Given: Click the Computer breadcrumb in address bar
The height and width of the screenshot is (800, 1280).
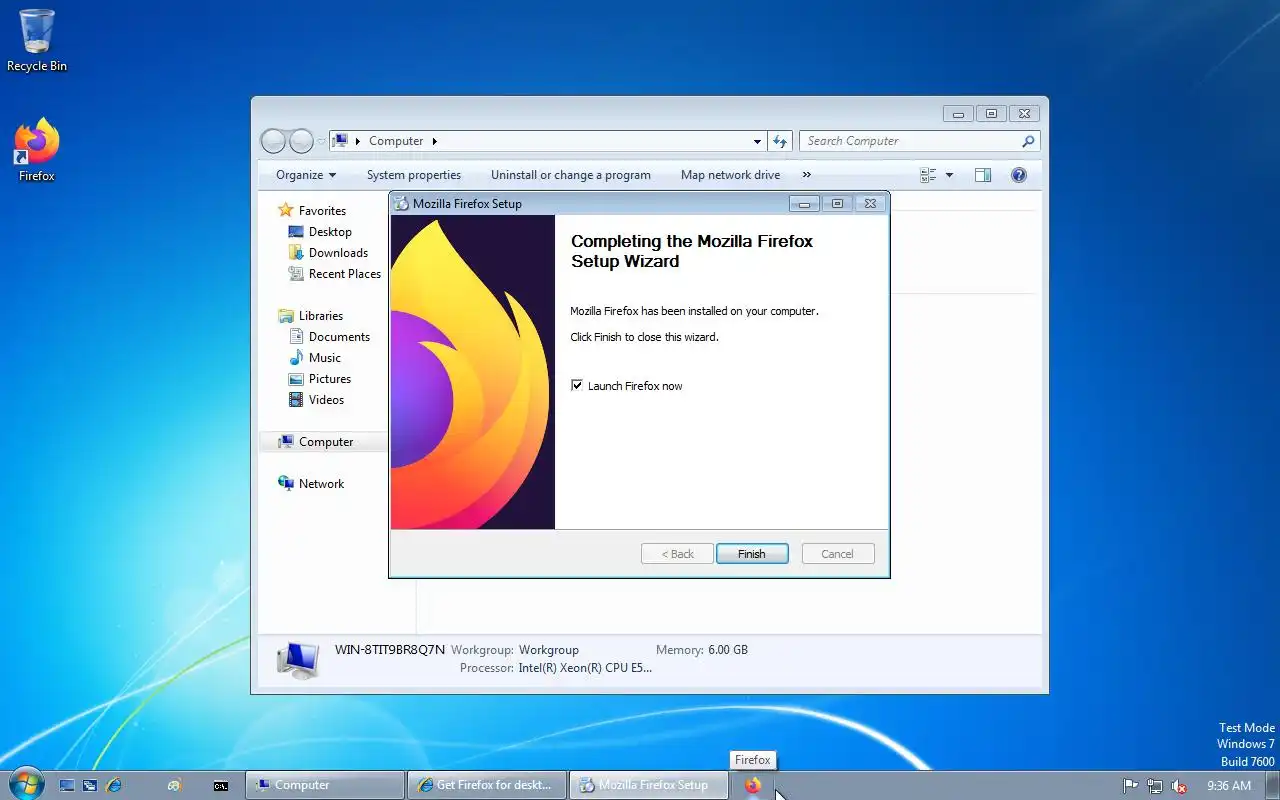Looking at the screenshot, I should coord(396,141).
